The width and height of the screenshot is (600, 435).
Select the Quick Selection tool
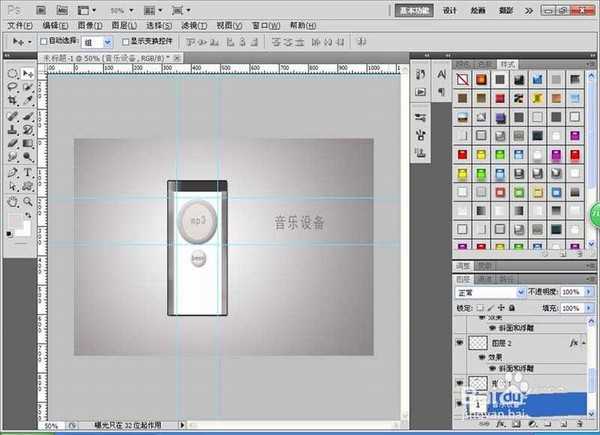click(x=28, y=87)
